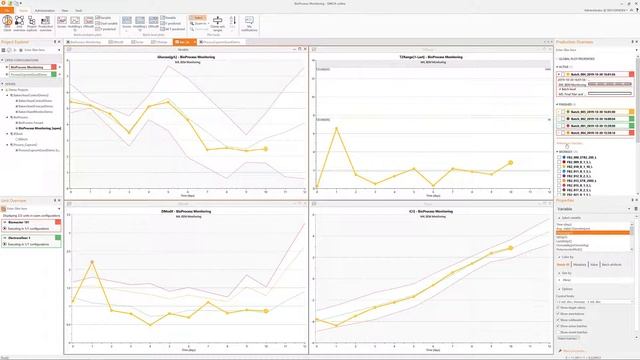Collapse the Workset batch list section
Screen dimensions: 640x360
pos(557,152)
